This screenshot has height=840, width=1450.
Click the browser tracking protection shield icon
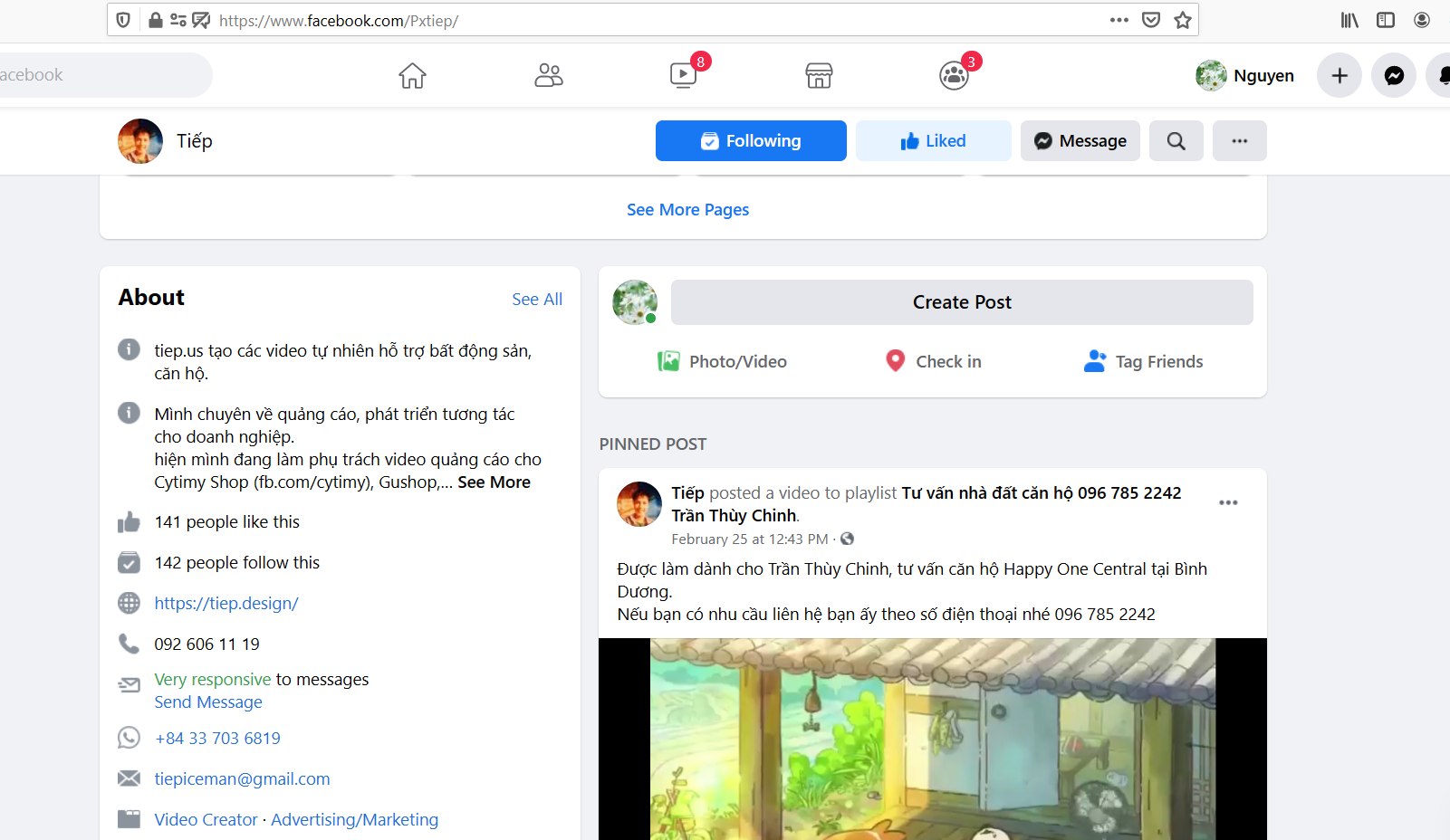coord(124,20)
